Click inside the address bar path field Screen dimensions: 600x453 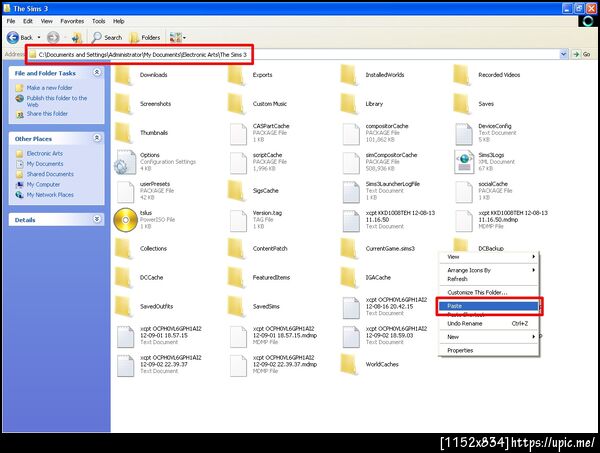coord(293,54)
